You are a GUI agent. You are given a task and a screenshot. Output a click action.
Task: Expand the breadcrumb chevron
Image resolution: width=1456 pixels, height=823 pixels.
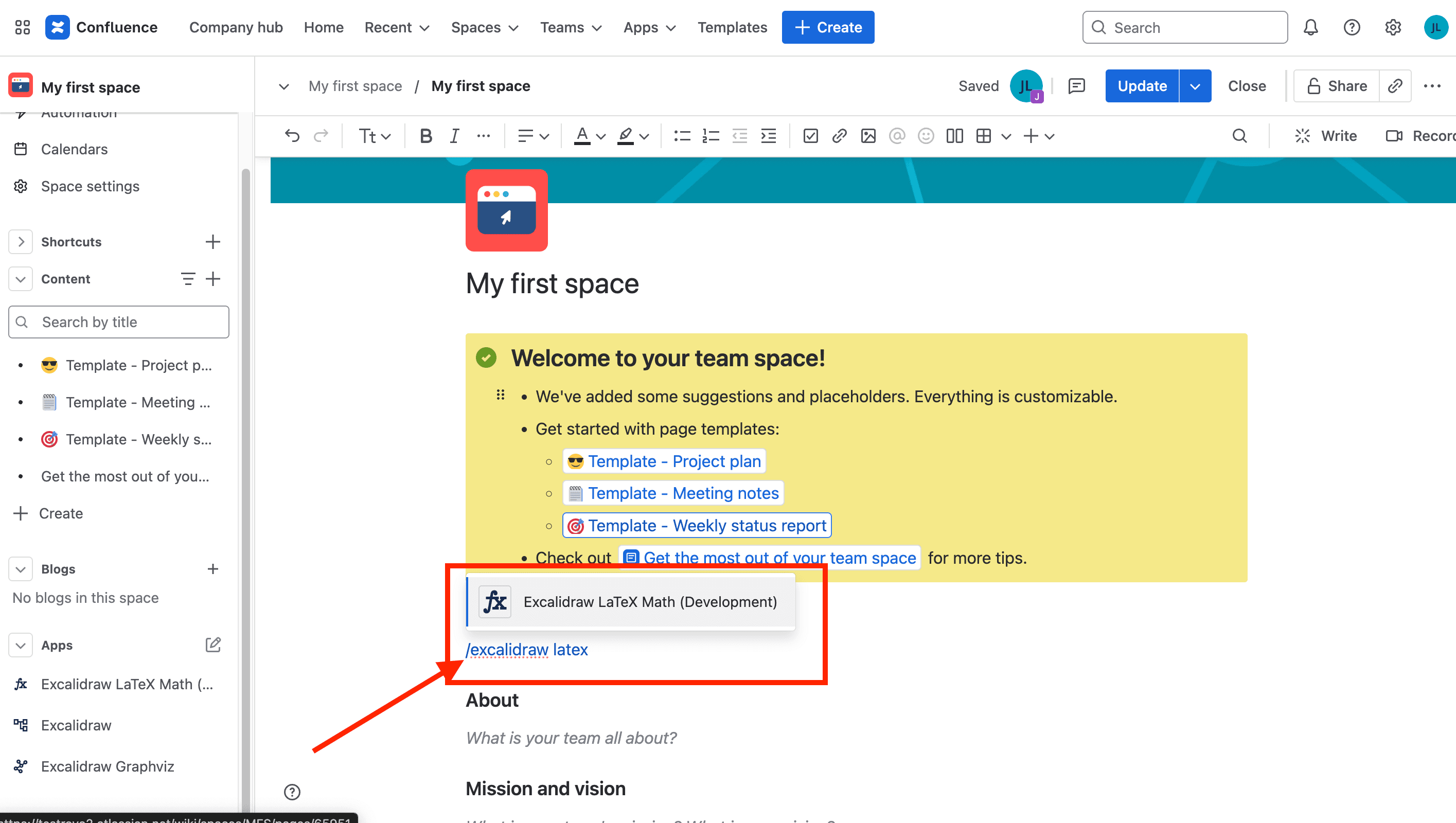285,86
